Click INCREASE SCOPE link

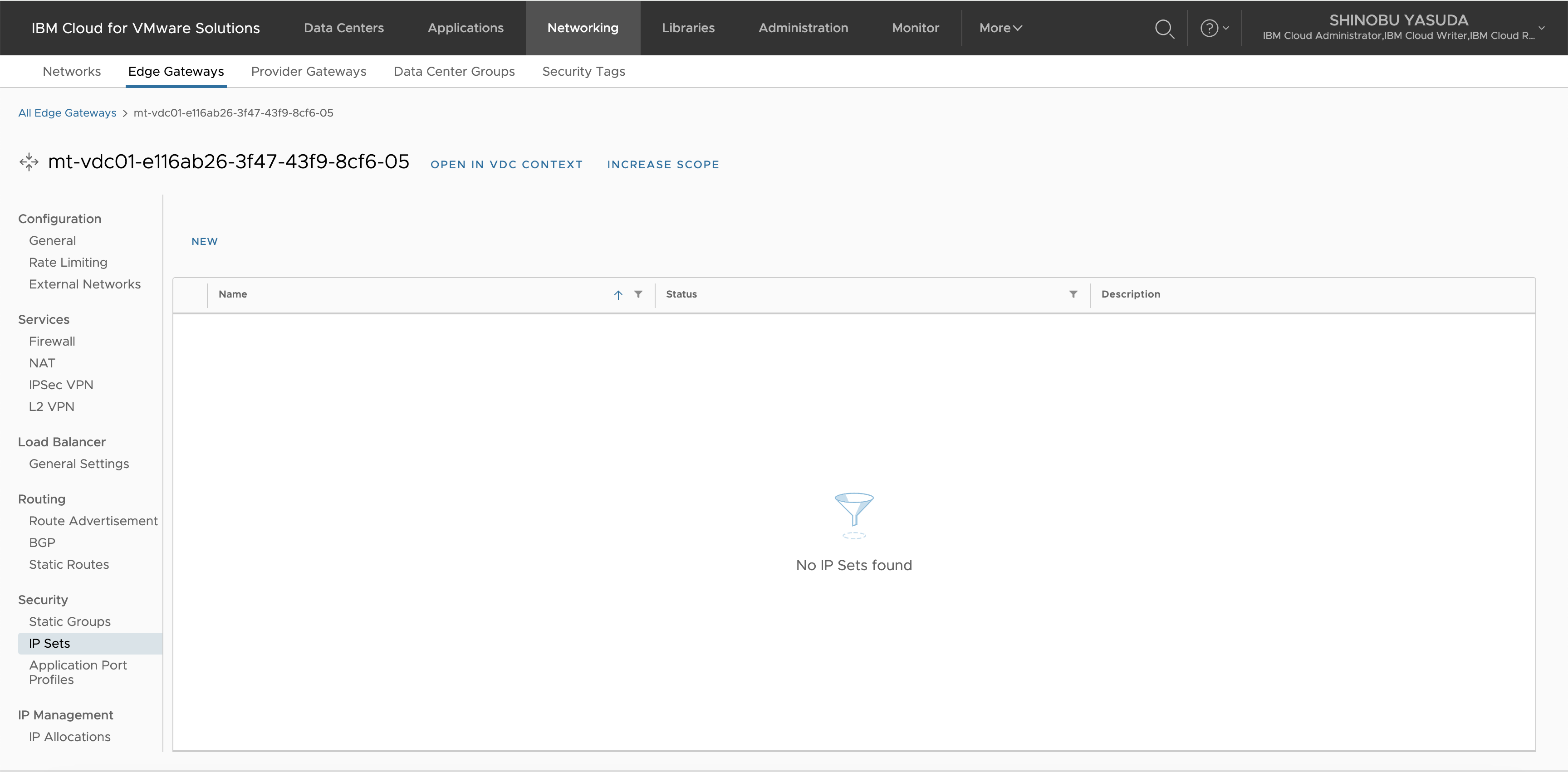[x=662, y=165]
